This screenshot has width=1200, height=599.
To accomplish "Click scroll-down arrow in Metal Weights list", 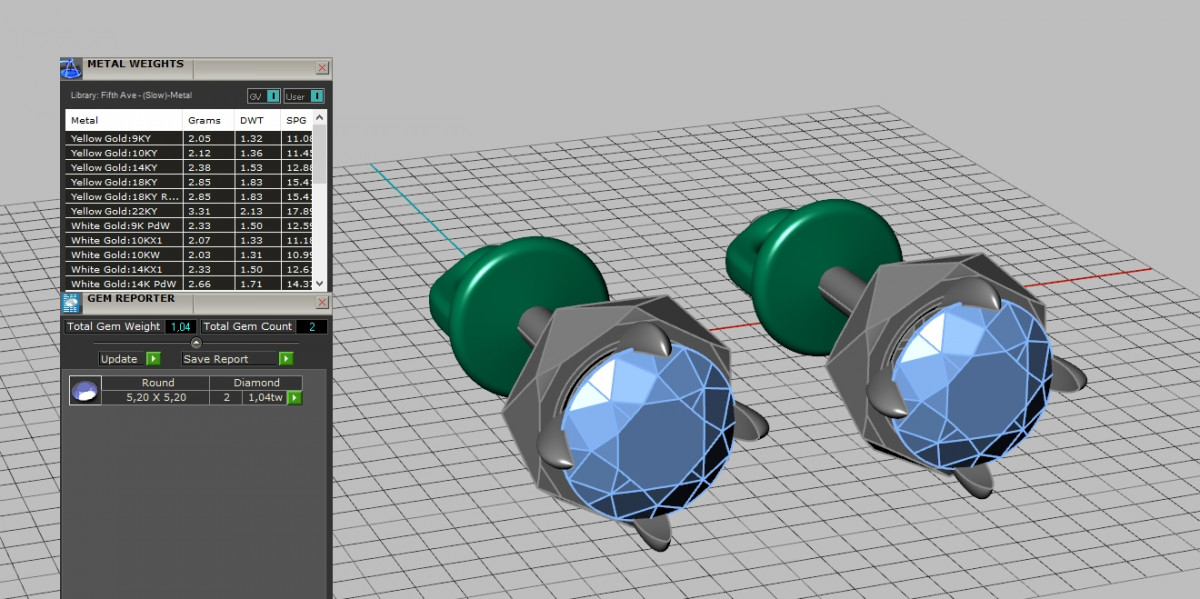I will [x=320, y=284].
